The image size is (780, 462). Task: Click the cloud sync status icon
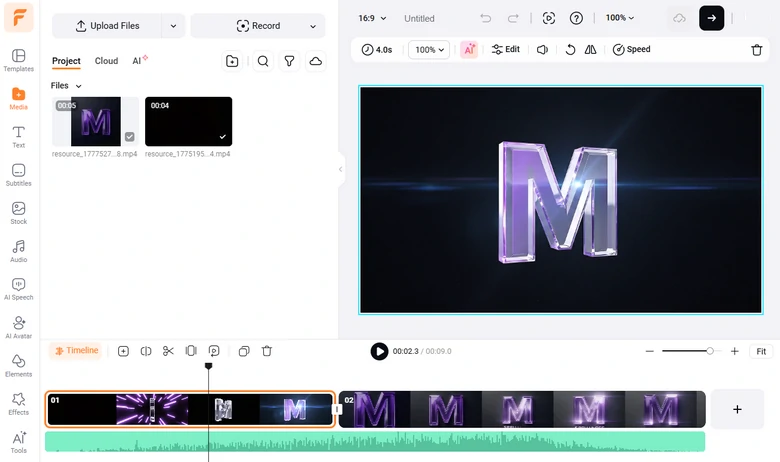click(679, 18)
